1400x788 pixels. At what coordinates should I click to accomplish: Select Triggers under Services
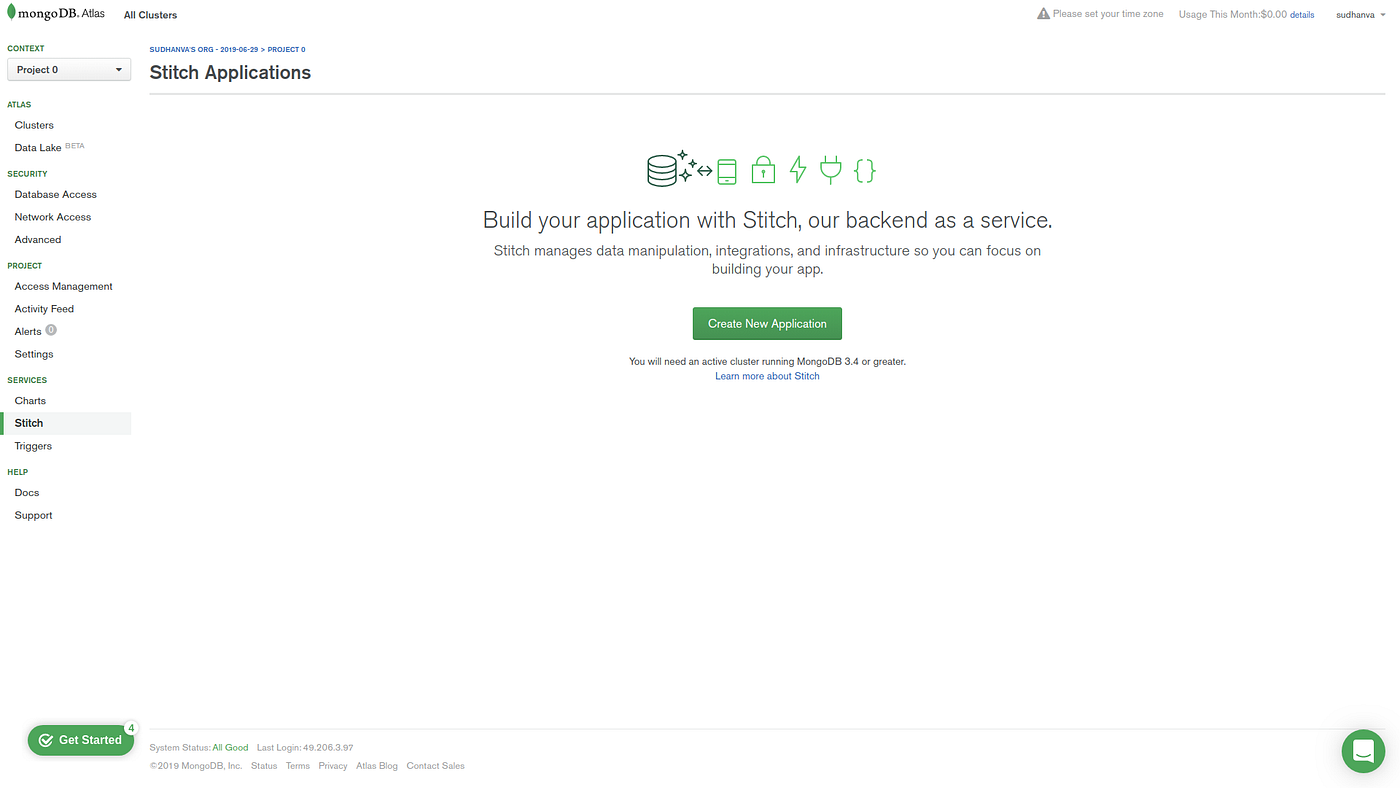33,445
